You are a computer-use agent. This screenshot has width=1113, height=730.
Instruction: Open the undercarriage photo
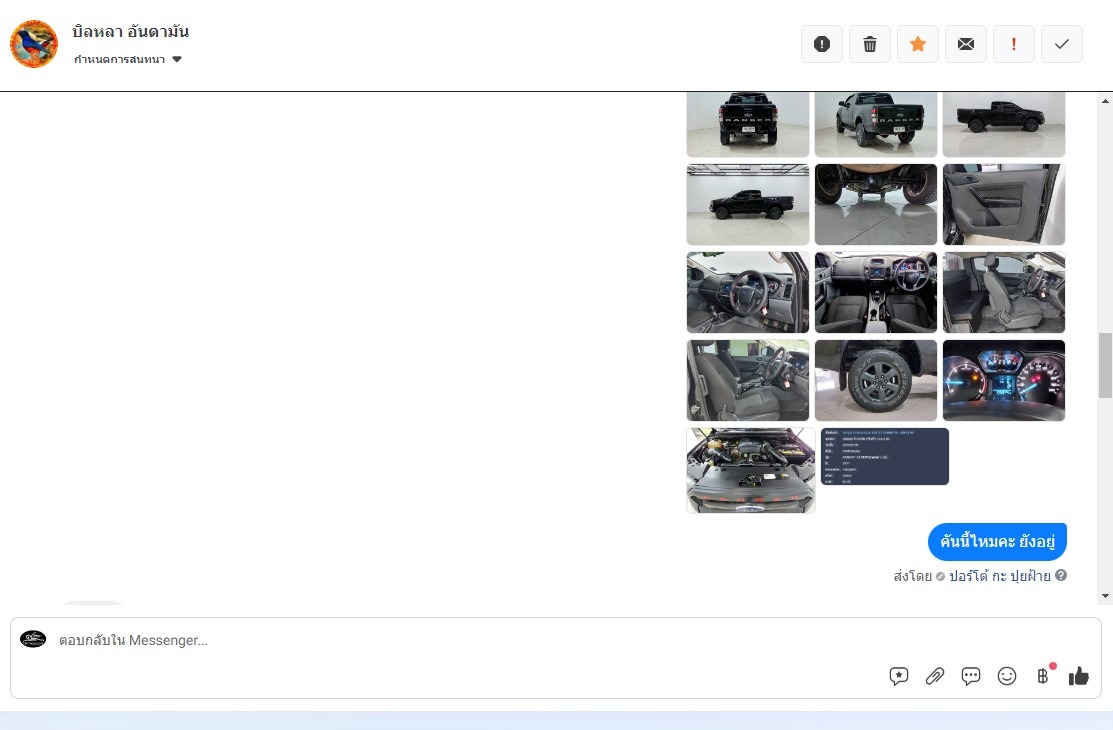pos(876,205)
